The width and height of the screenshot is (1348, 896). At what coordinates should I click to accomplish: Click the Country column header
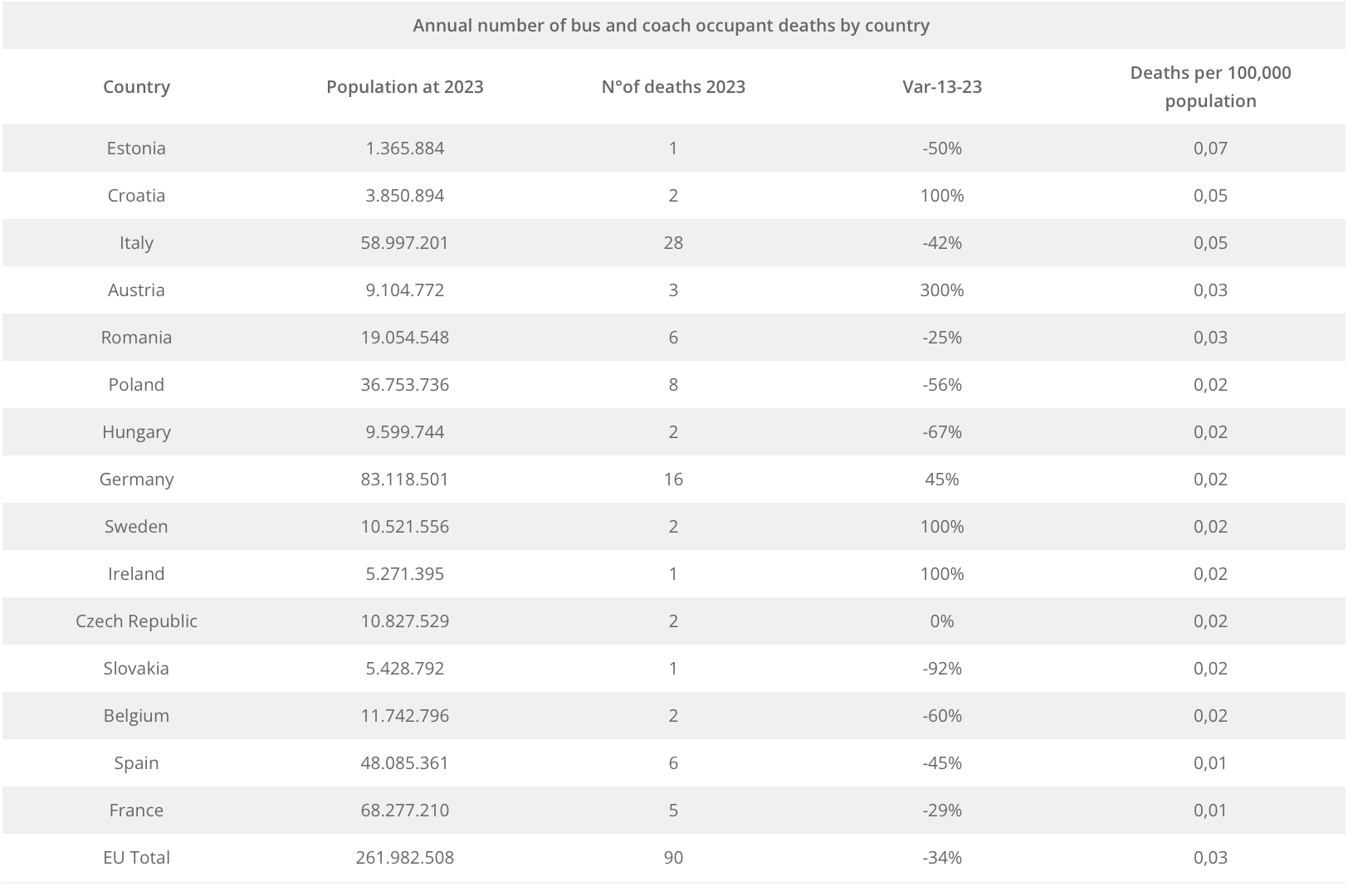[136, 87]
